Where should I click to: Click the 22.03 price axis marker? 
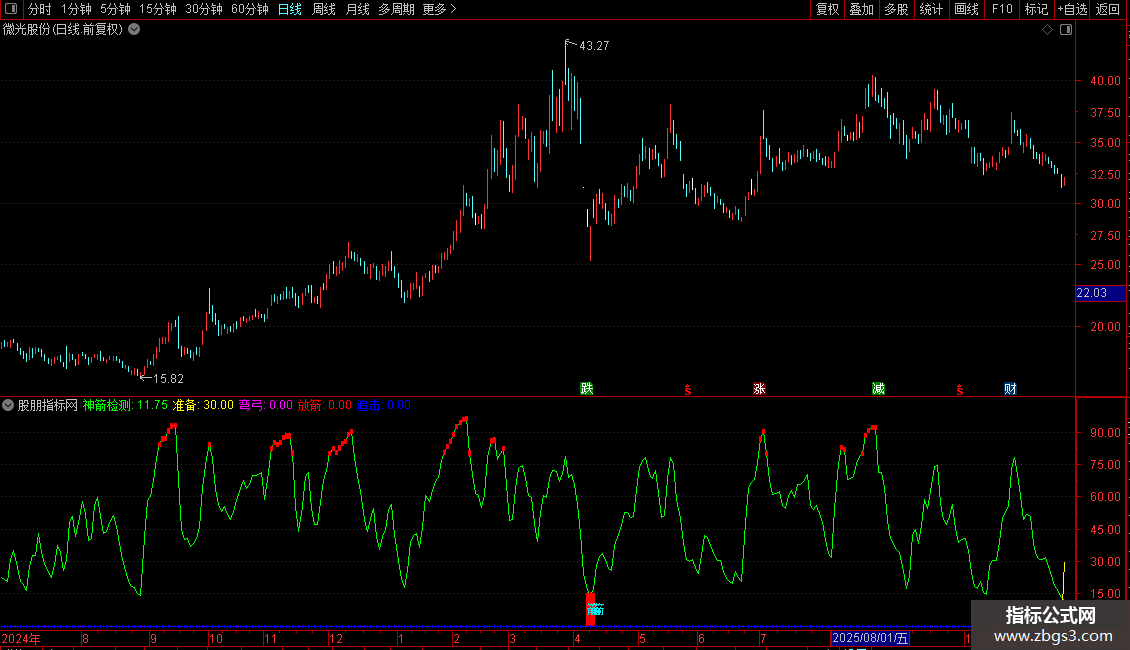pos(1100,293)
